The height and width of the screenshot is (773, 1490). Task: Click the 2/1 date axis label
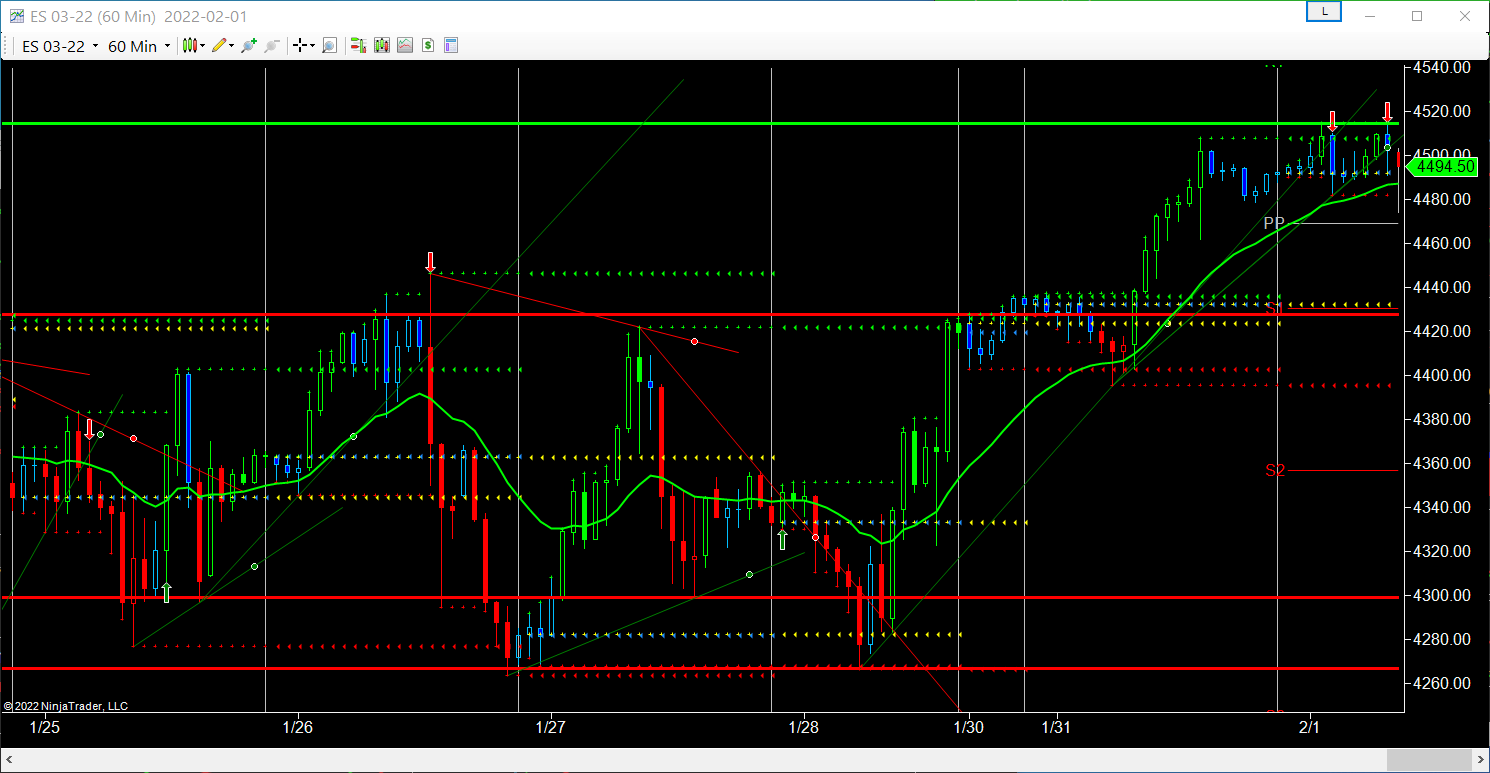(1309, 727)
